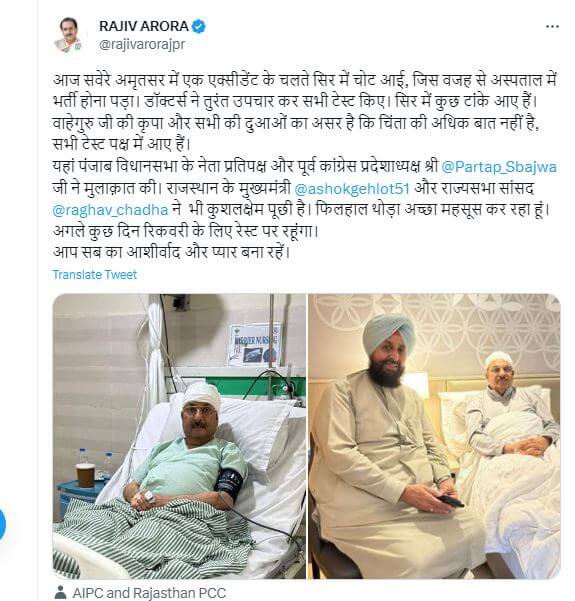Click the person icon beside AIPC and Rajasthan PCC
Screen dimensions: 575x601
pos(60,592)
